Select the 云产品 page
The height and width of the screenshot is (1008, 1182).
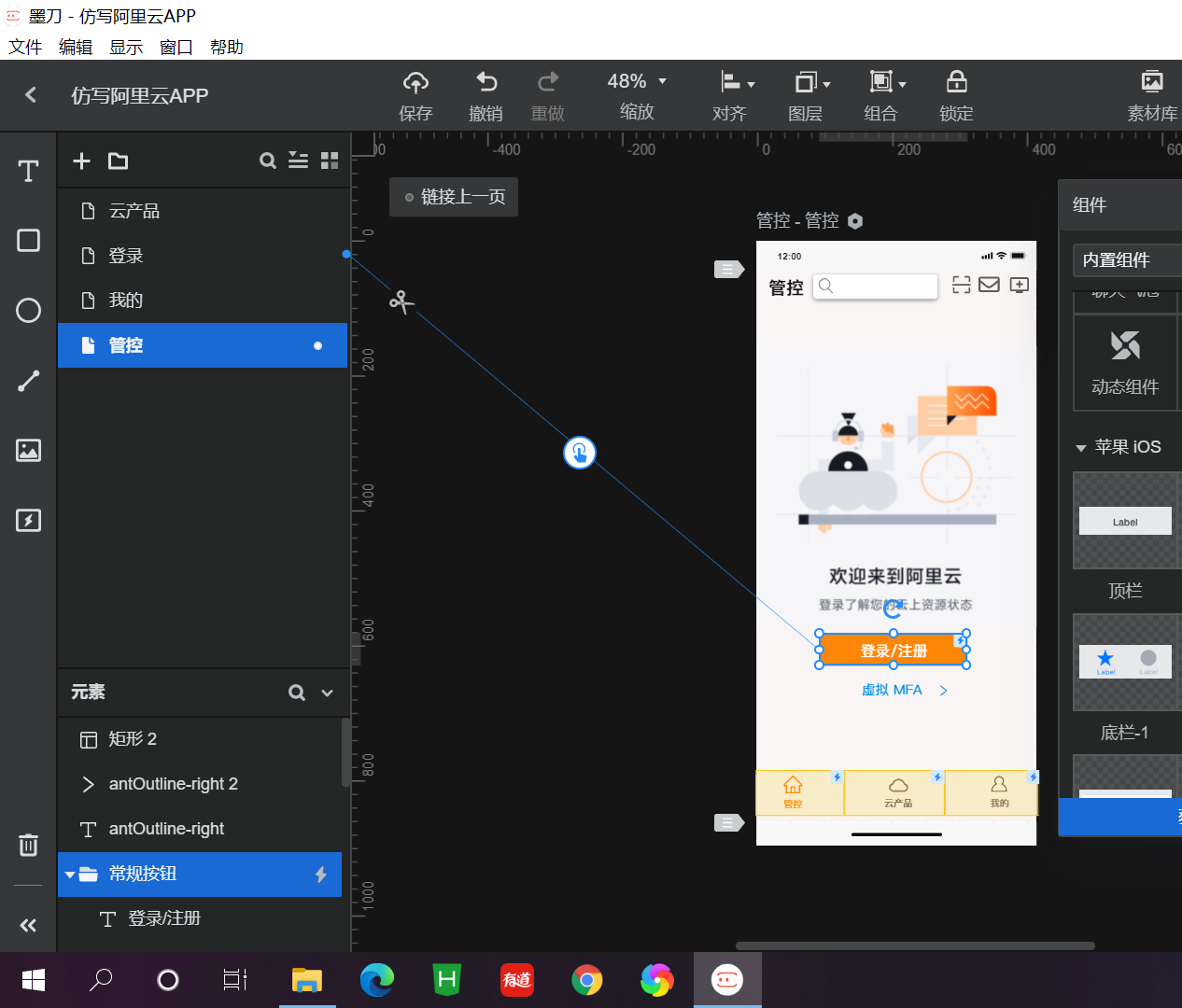(203, 211)
